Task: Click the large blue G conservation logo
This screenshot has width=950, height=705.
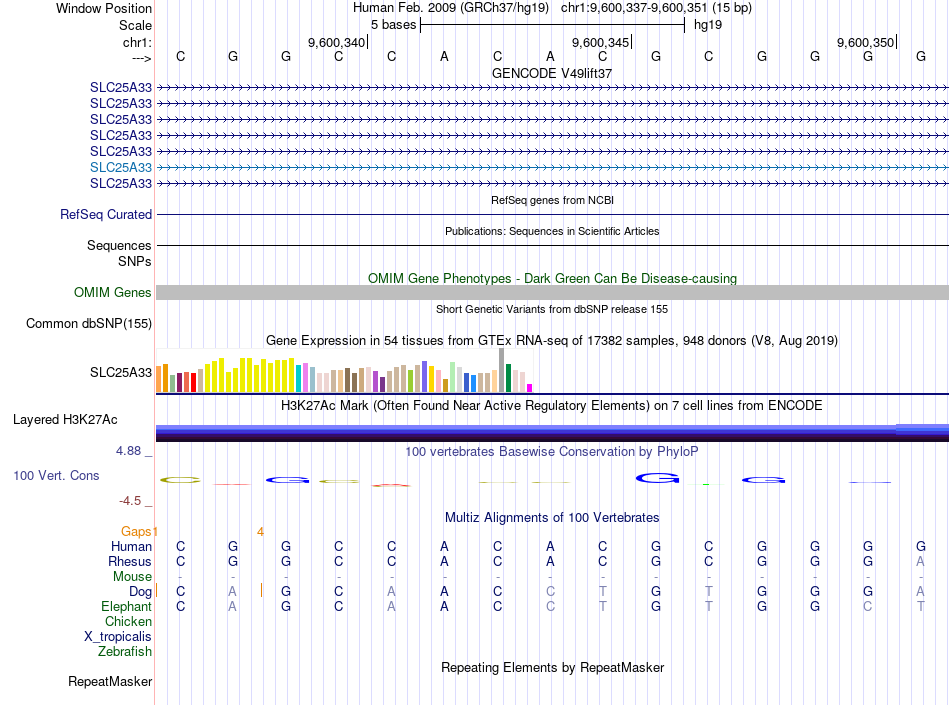Action: (x=657, y=478)
